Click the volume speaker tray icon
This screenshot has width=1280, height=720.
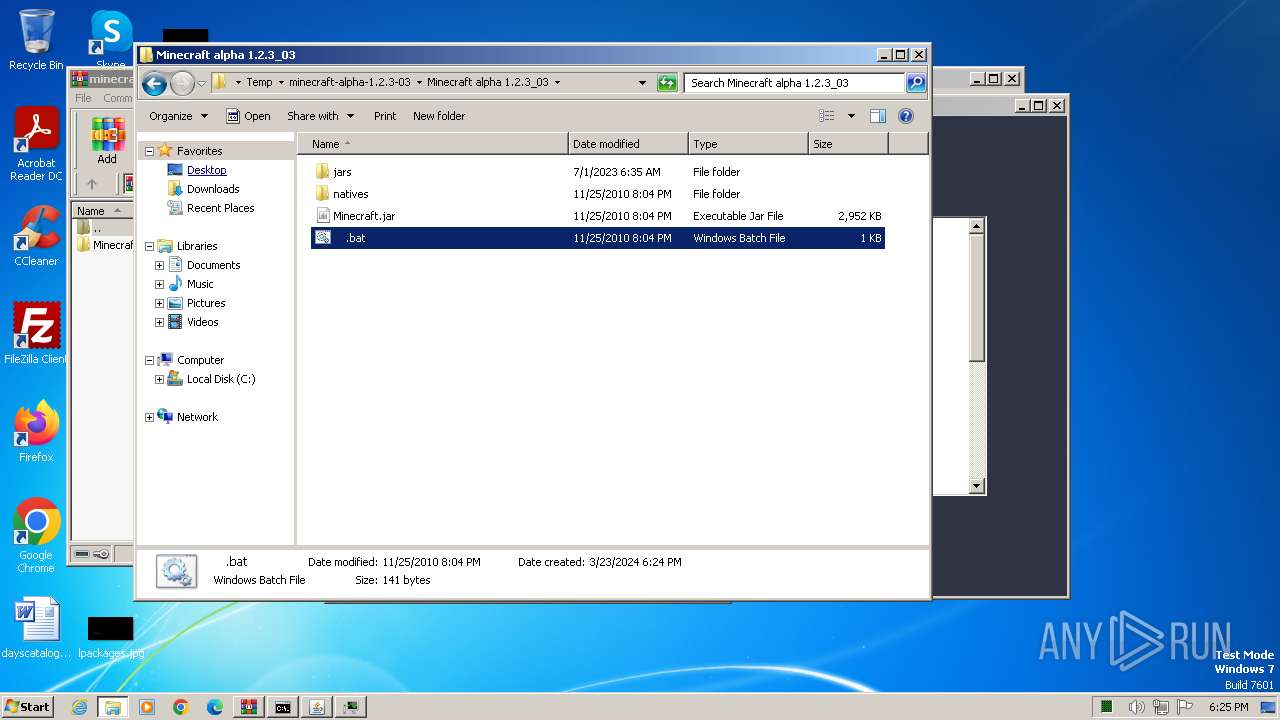point(1137,707)
